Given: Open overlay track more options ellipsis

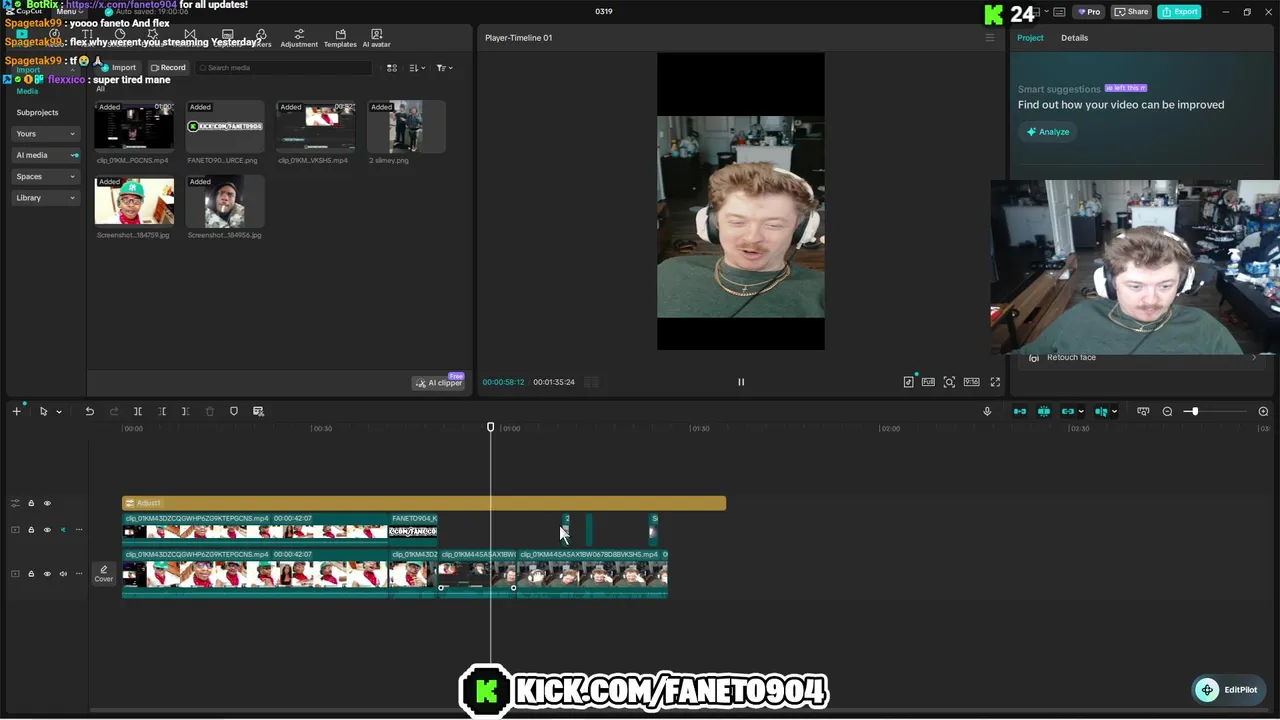Looking at the screenshot, I should coord(79,530).
